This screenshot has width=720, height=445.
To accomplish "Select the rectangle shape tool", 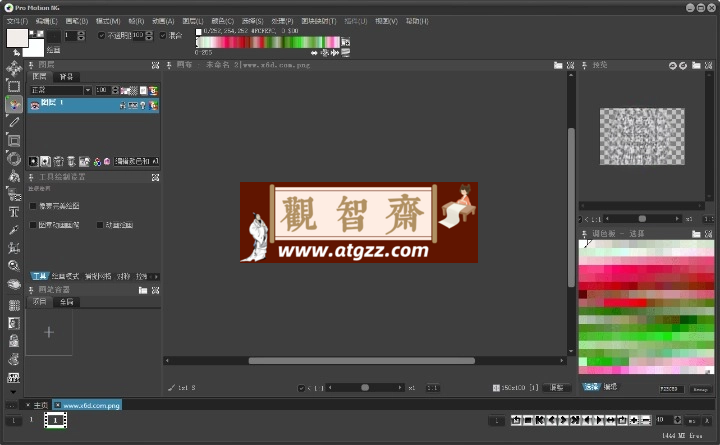I will pyautogui.click(x=14, y=140).
